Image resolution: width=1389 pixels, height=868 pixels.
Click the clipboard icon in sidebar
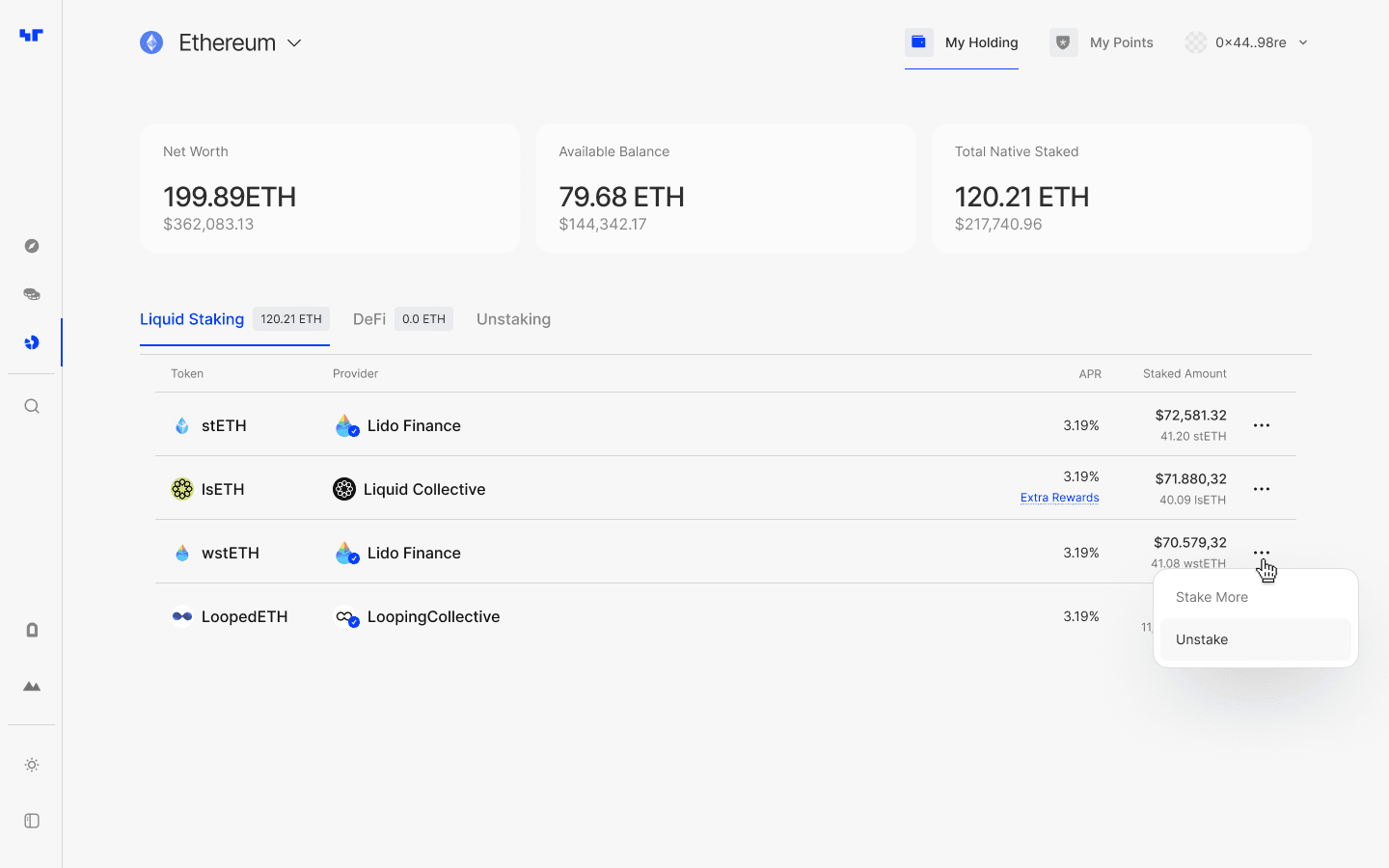coord(32,630)
